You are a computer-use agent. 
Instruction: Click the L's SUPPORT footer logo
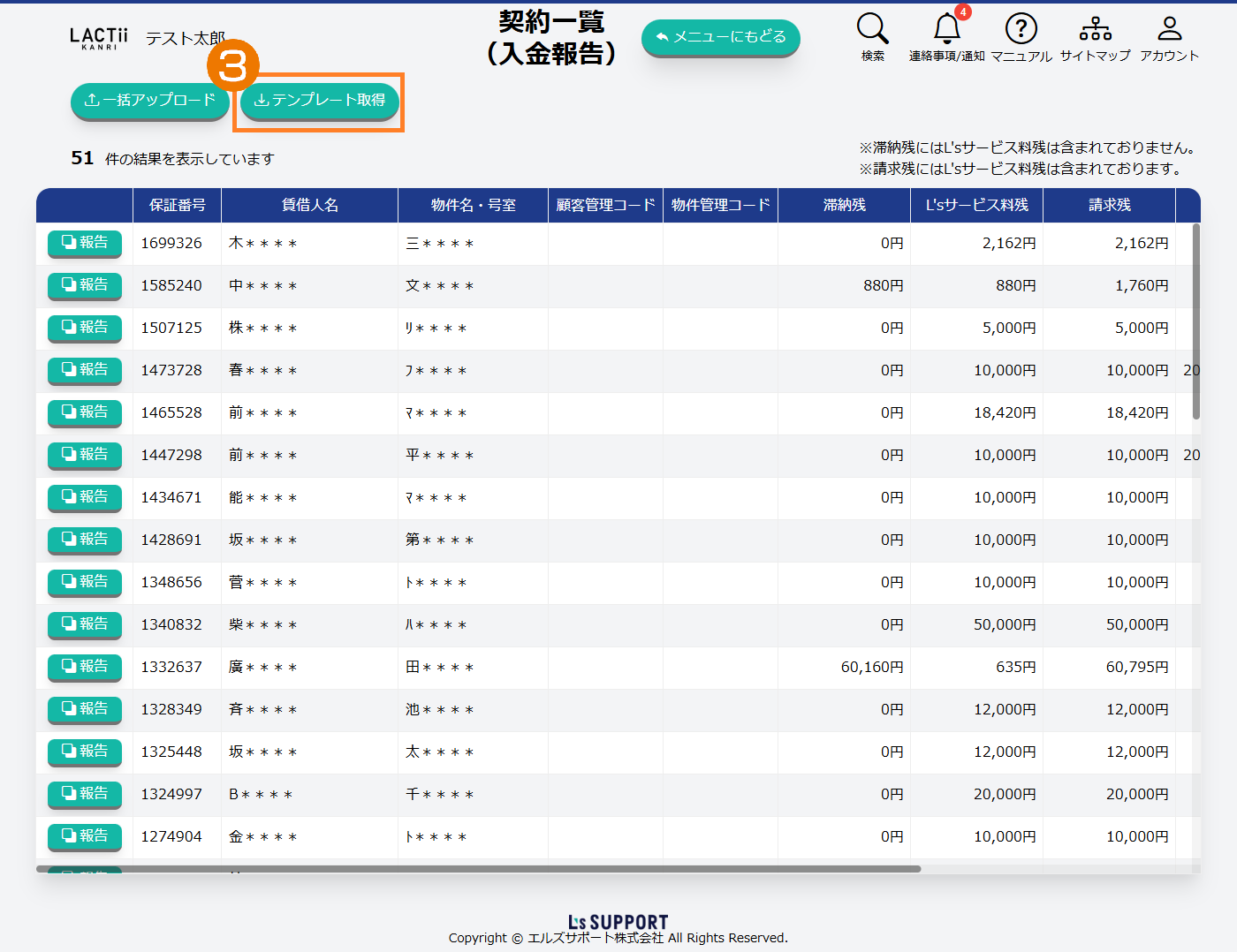618,922
